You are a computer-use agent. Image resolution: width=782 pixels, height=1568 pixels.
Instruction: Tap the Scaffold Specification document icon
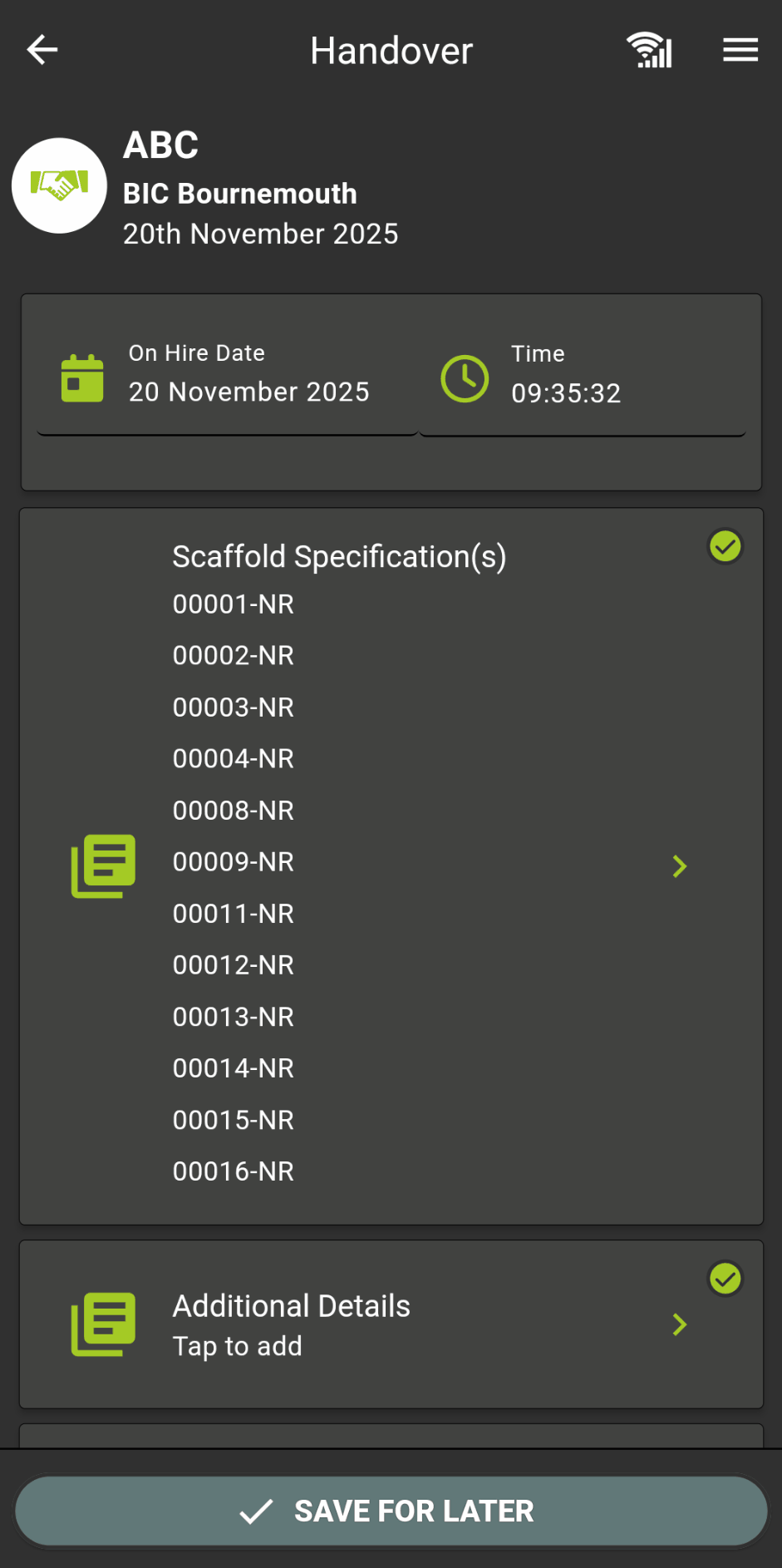[x=103, y=865]
